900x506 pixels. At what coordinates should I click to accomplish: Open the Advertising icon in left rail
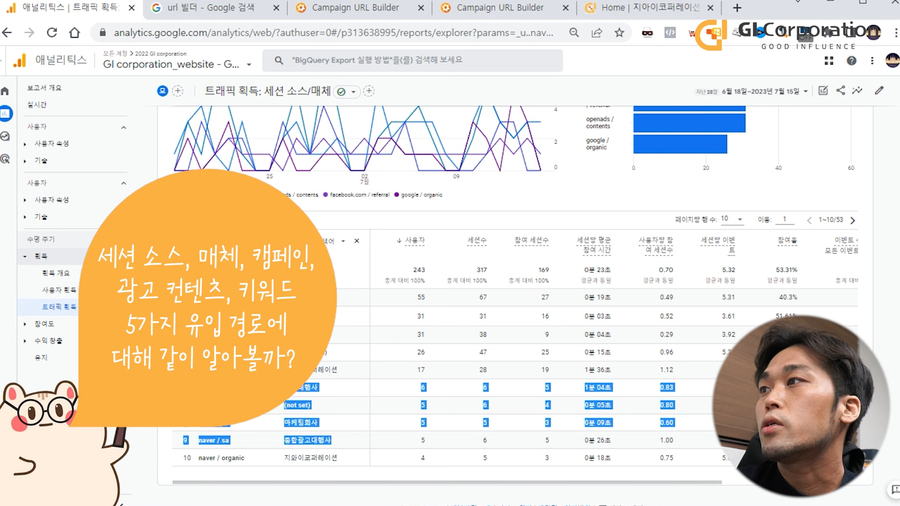tap(5, 158)
